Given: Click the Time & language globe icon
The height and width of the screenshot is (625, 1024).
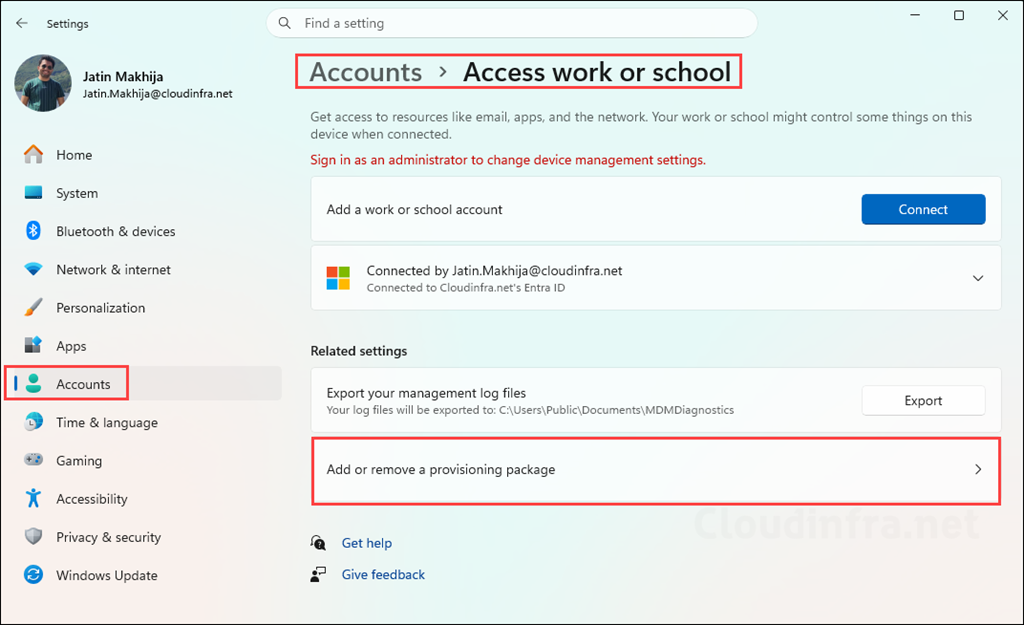Looking at the screenshot, I should point(33,422).
